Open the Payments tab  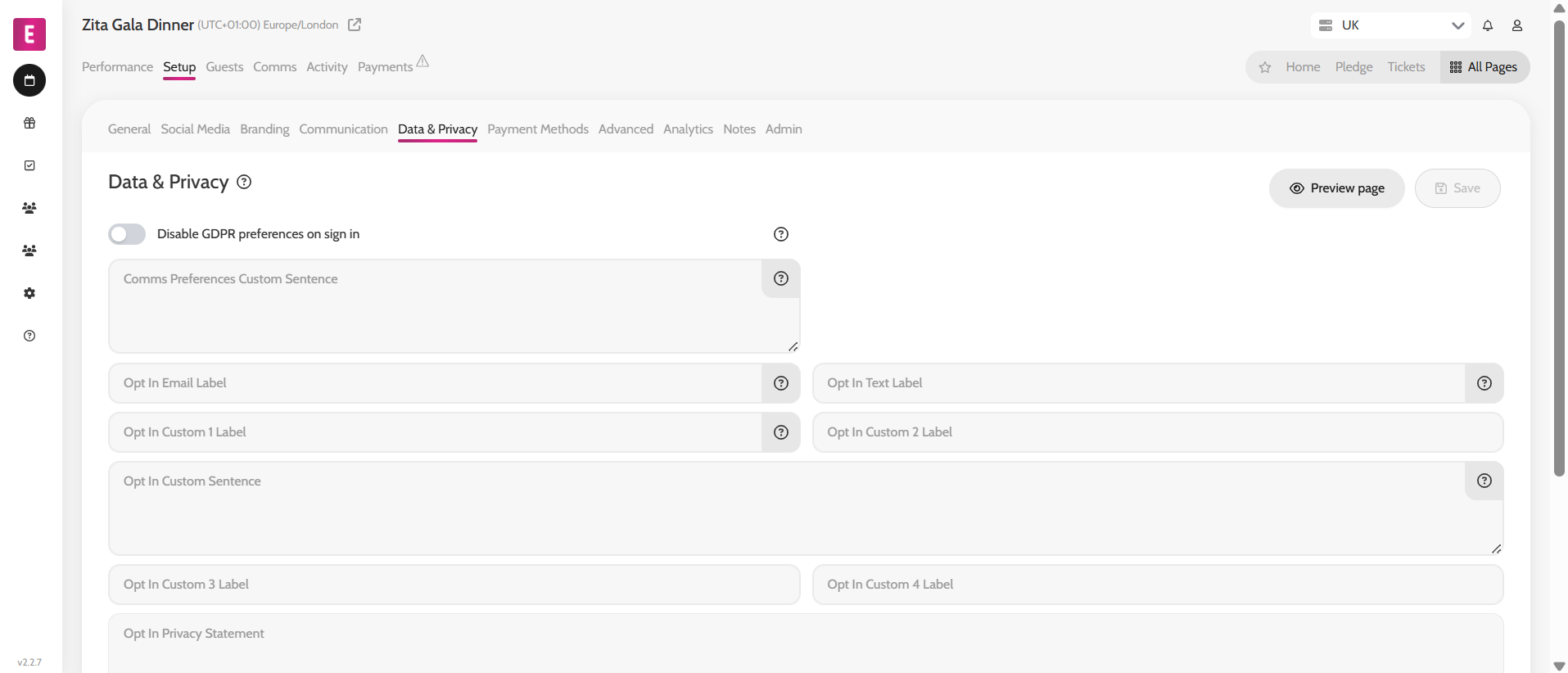coord(385,67)
